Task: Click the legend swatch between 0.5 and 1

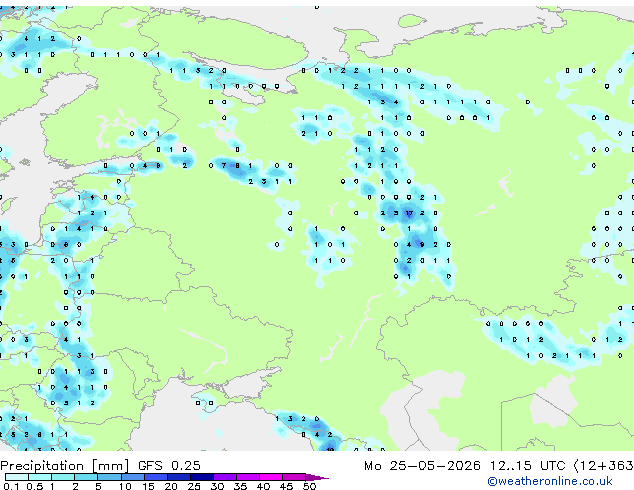Action: (40, 477)
